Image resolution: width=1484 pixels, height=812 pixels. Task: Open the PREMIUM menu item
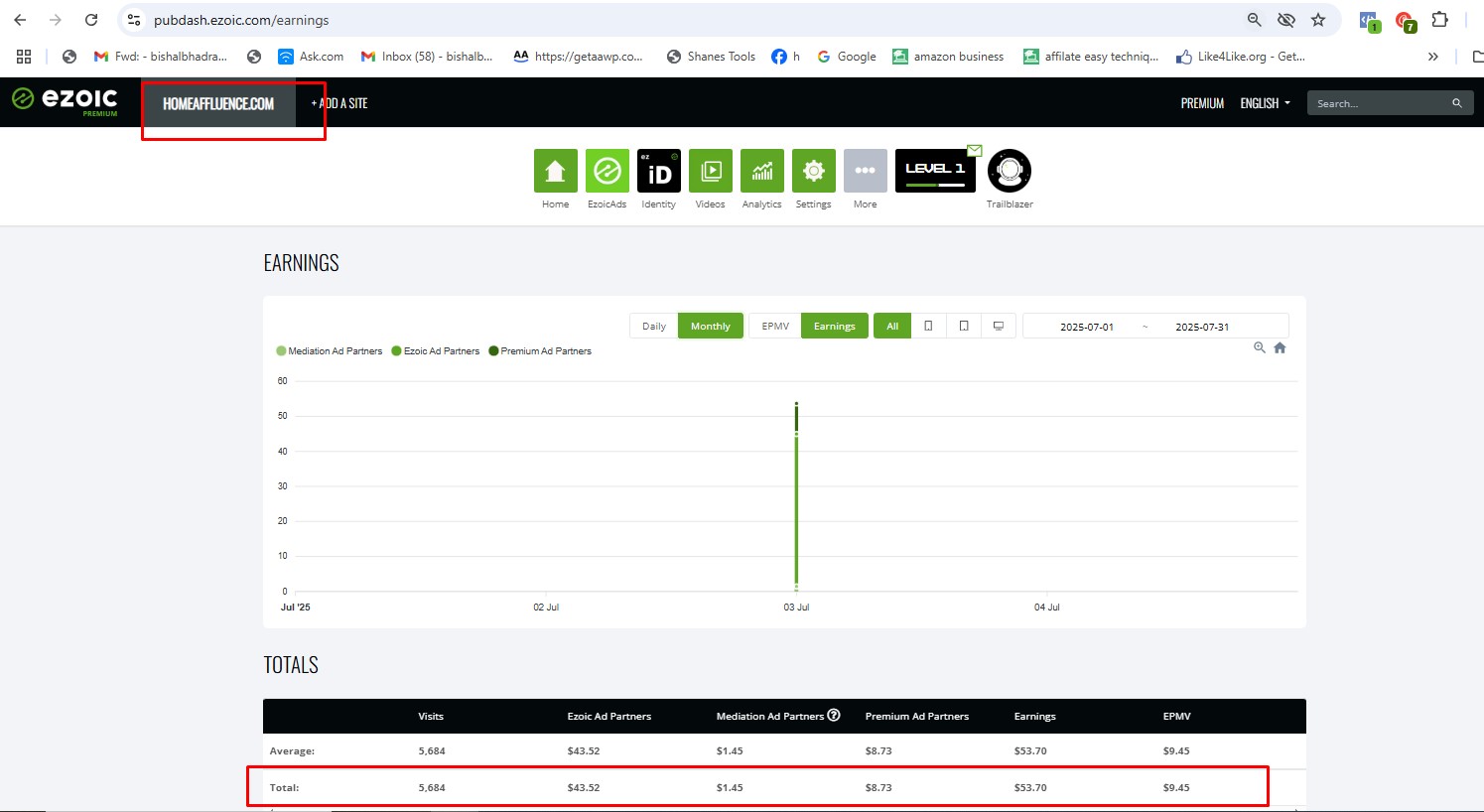pos(1202,103)
